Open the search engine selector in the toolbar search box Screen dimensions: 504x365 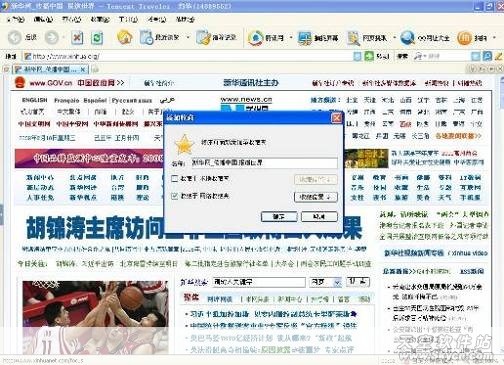pyautogui.click(x=419, y=56)
